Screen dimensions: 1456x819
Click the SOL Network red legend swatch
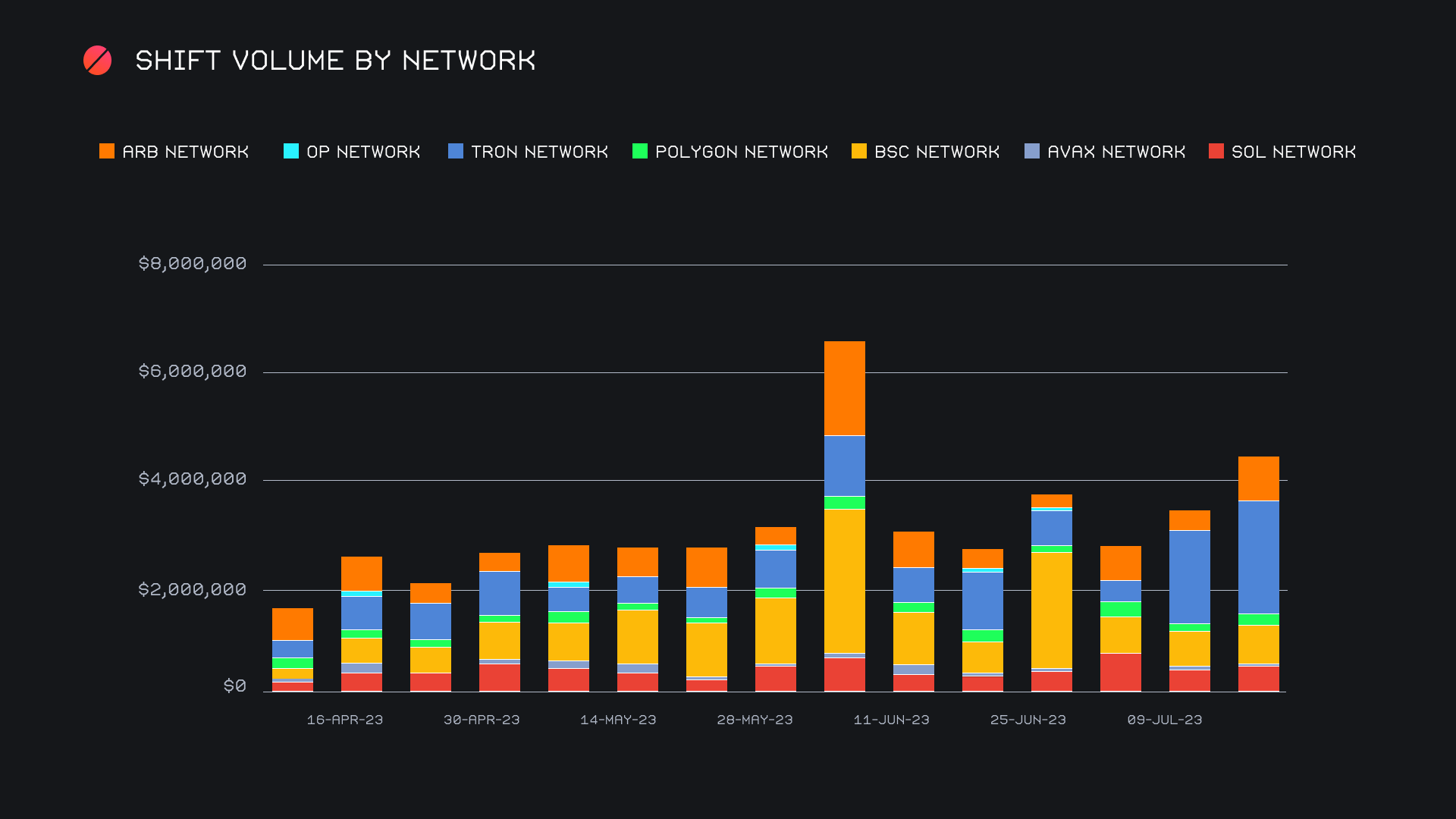pos(1216,152)
